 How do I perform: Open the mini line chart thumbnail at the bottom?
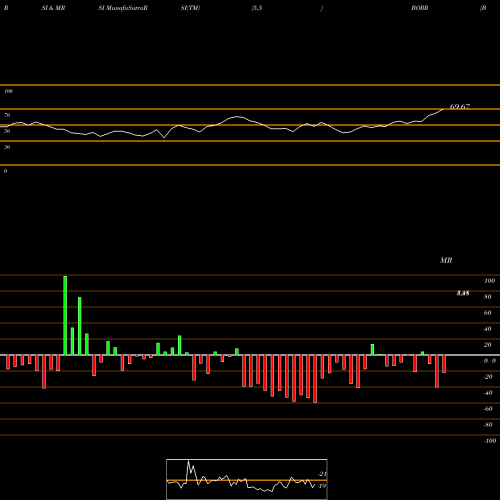[247, 479]
